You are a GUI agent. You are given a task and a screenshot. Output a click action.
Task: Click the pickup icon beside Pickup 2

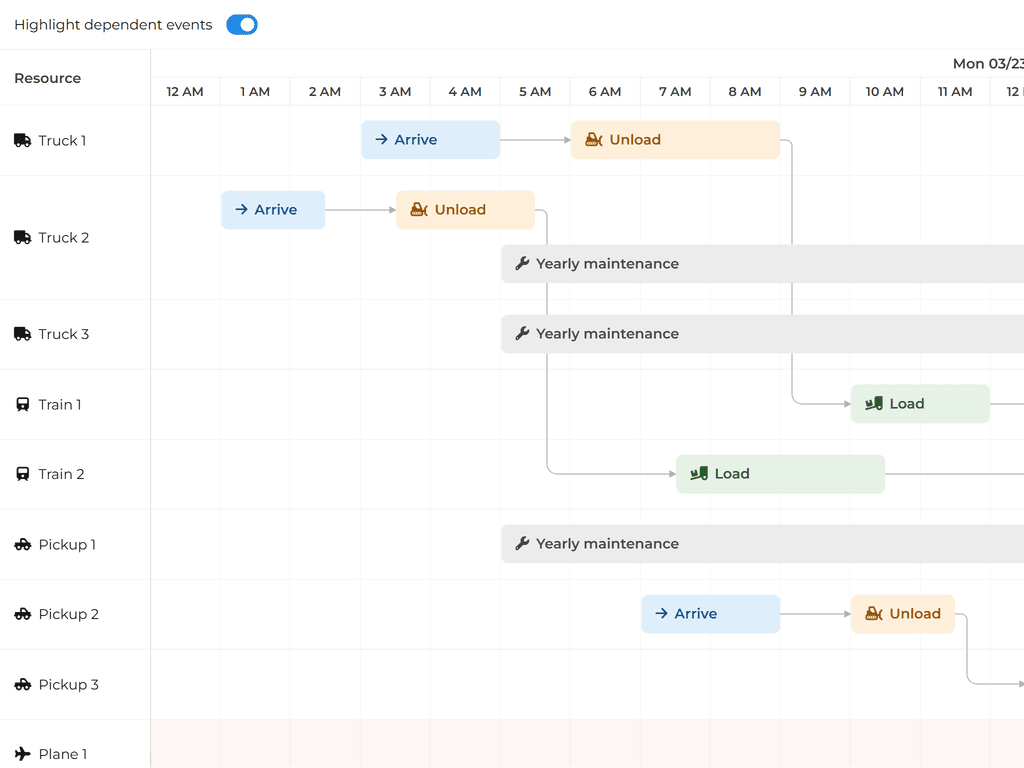point(22,614)
